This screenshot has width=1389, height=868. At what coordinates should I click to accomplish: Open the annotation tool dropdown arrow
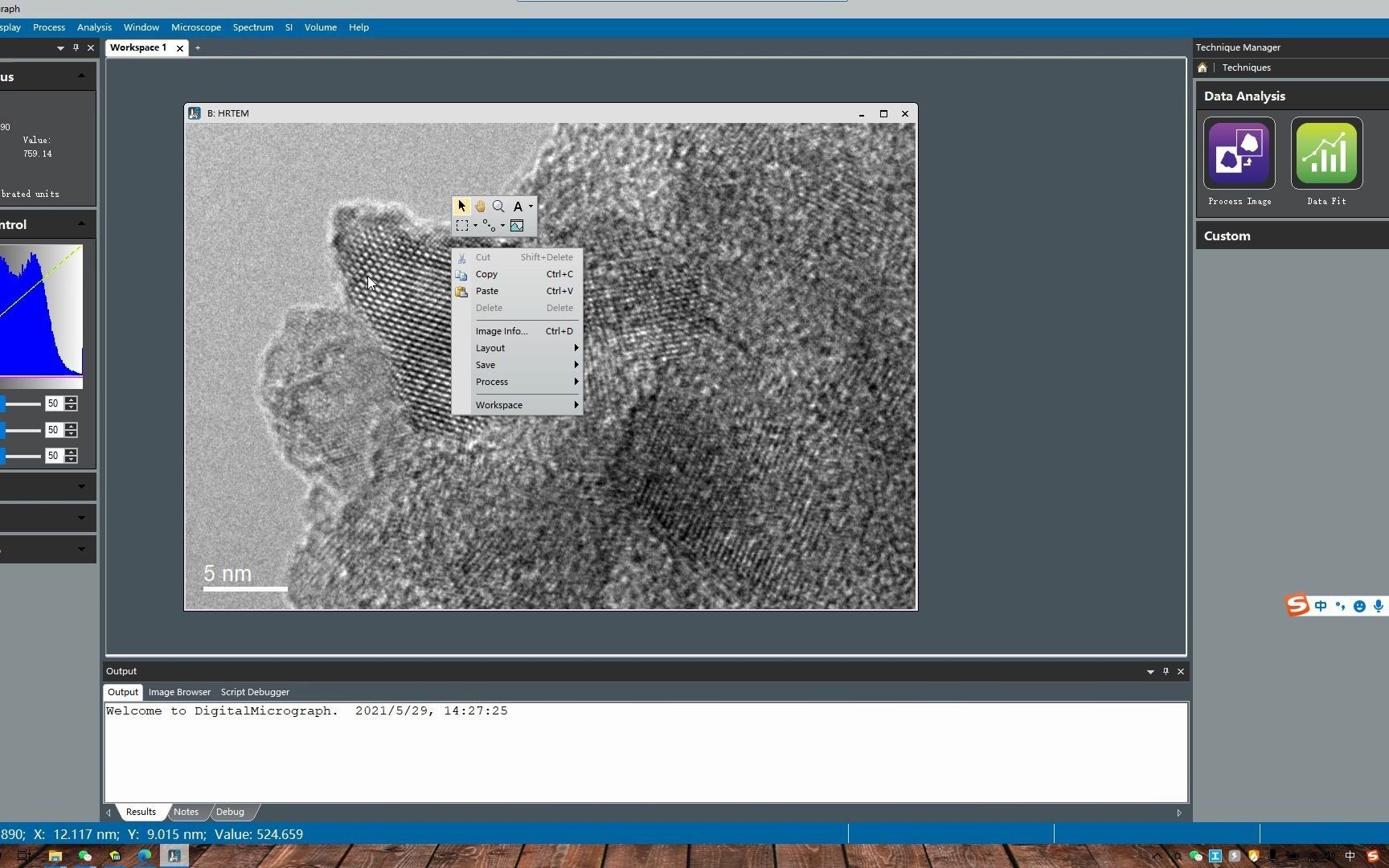[531, 207]
